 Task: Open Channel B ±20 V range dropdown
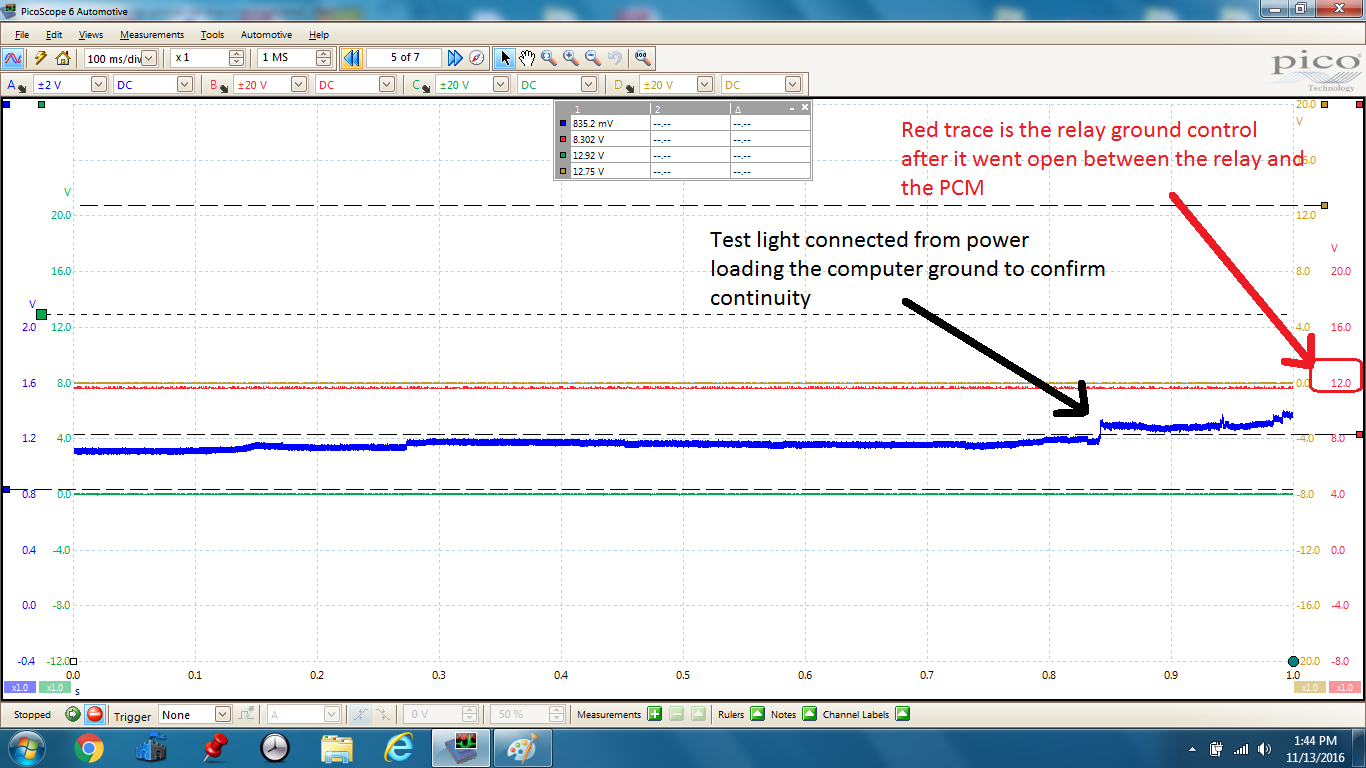coord(299,85)
